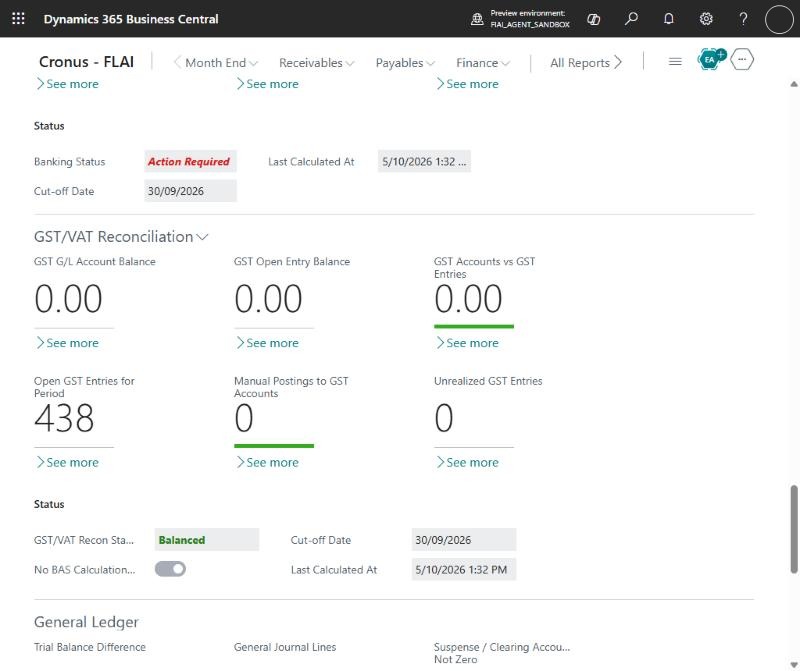Screen dimensions: 800x671
Task: See more under GST Accounts vs GST Entries
Action: [467, 343]
